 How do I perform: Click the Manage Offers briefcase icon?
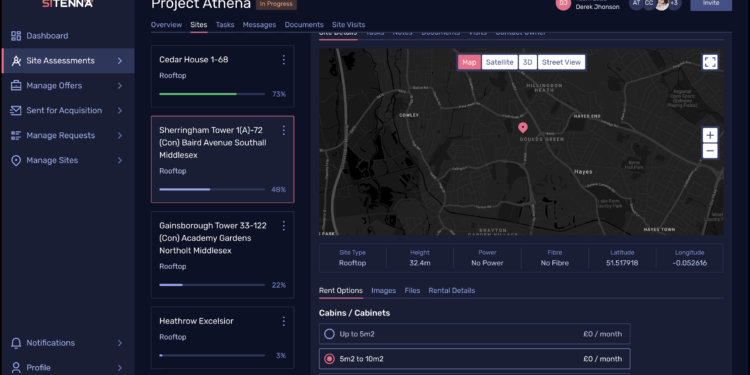pos(16,86)
